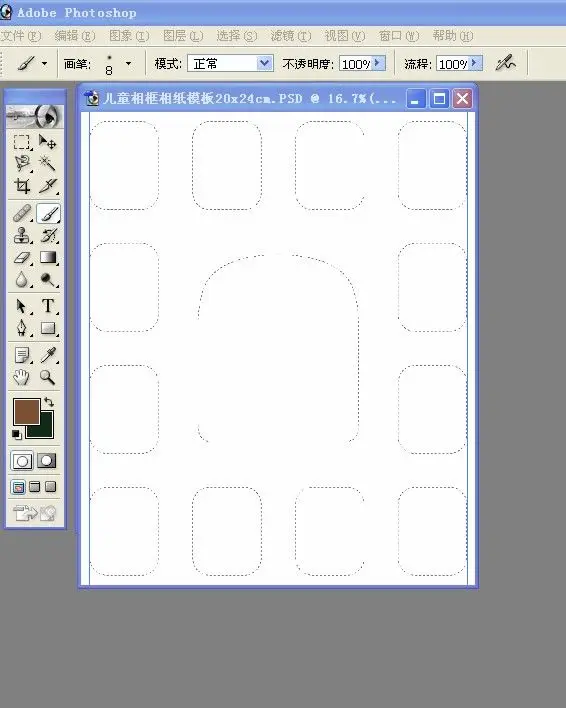This screenshot has height=708, width=566.
Task: Select the Rectangular Marquee tool
Action: click(22, 142)
